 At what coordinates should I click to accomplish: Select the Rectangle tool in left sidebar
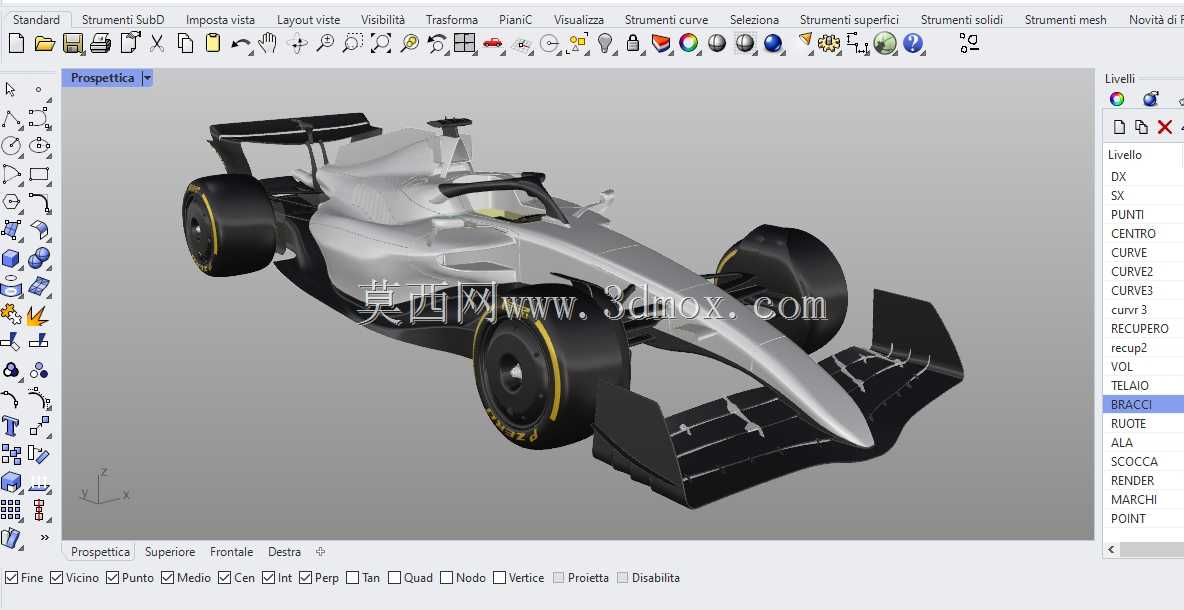pos(39,174)
